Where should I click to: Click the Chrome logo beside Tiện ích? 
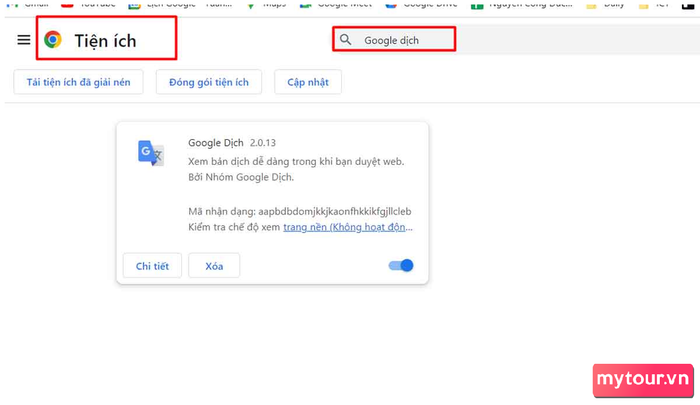pos(53,40)
